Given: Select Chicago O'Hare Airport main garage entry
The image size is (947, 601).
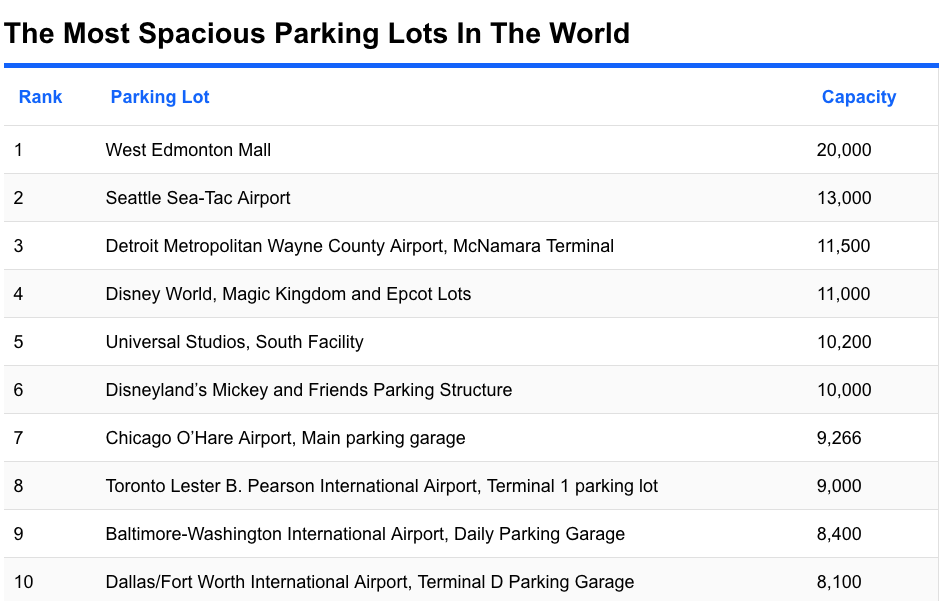Looking at the screenshot, I should pyautogui.click(x=285, y=438).
